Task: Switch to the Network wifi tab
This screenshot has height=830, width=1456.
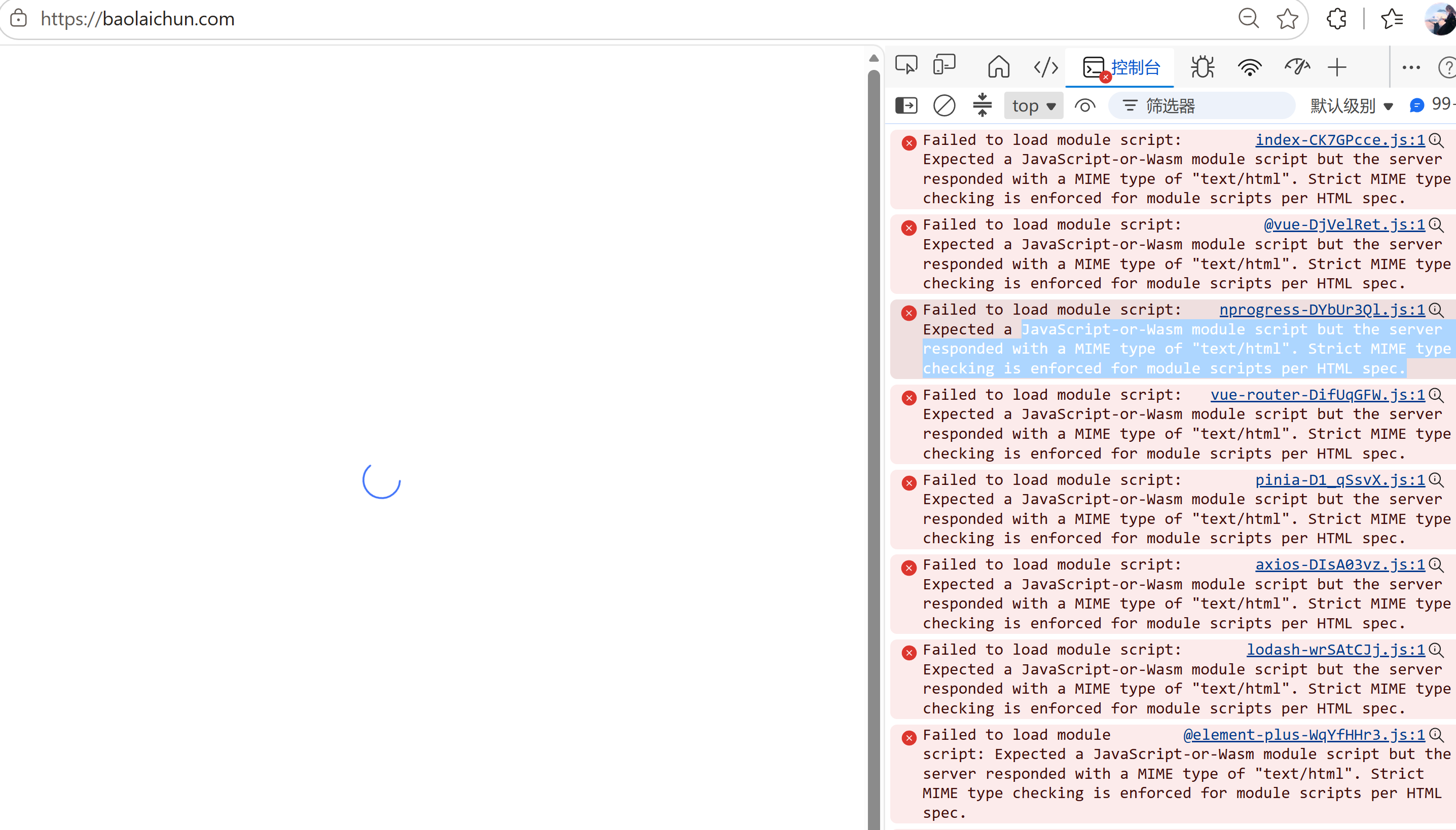Action: tap(1249, 67)
